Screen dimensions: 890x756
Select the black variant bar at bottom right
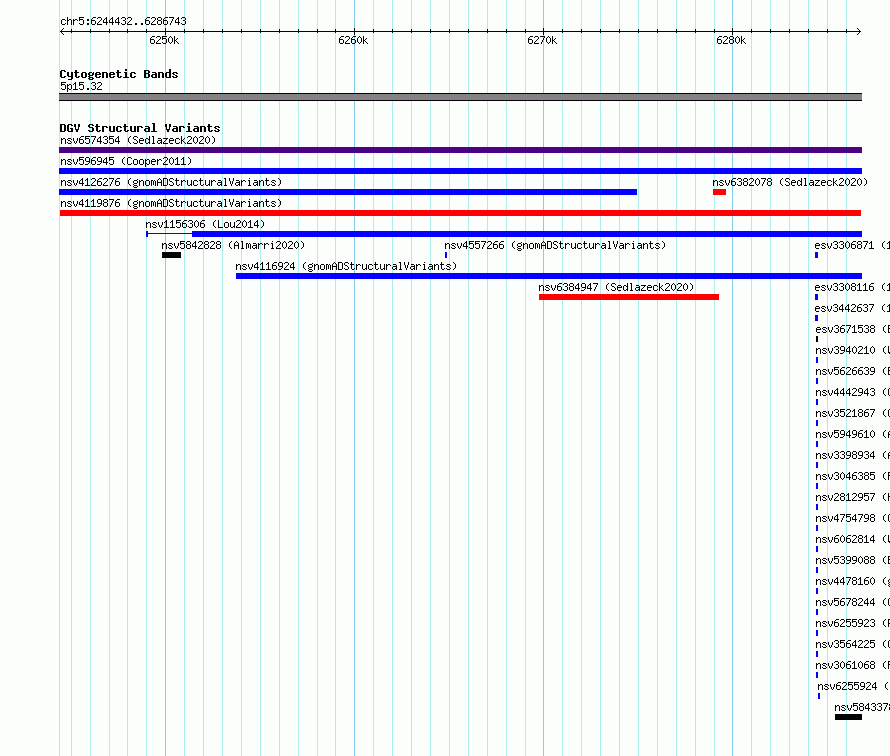pos(849,717)
